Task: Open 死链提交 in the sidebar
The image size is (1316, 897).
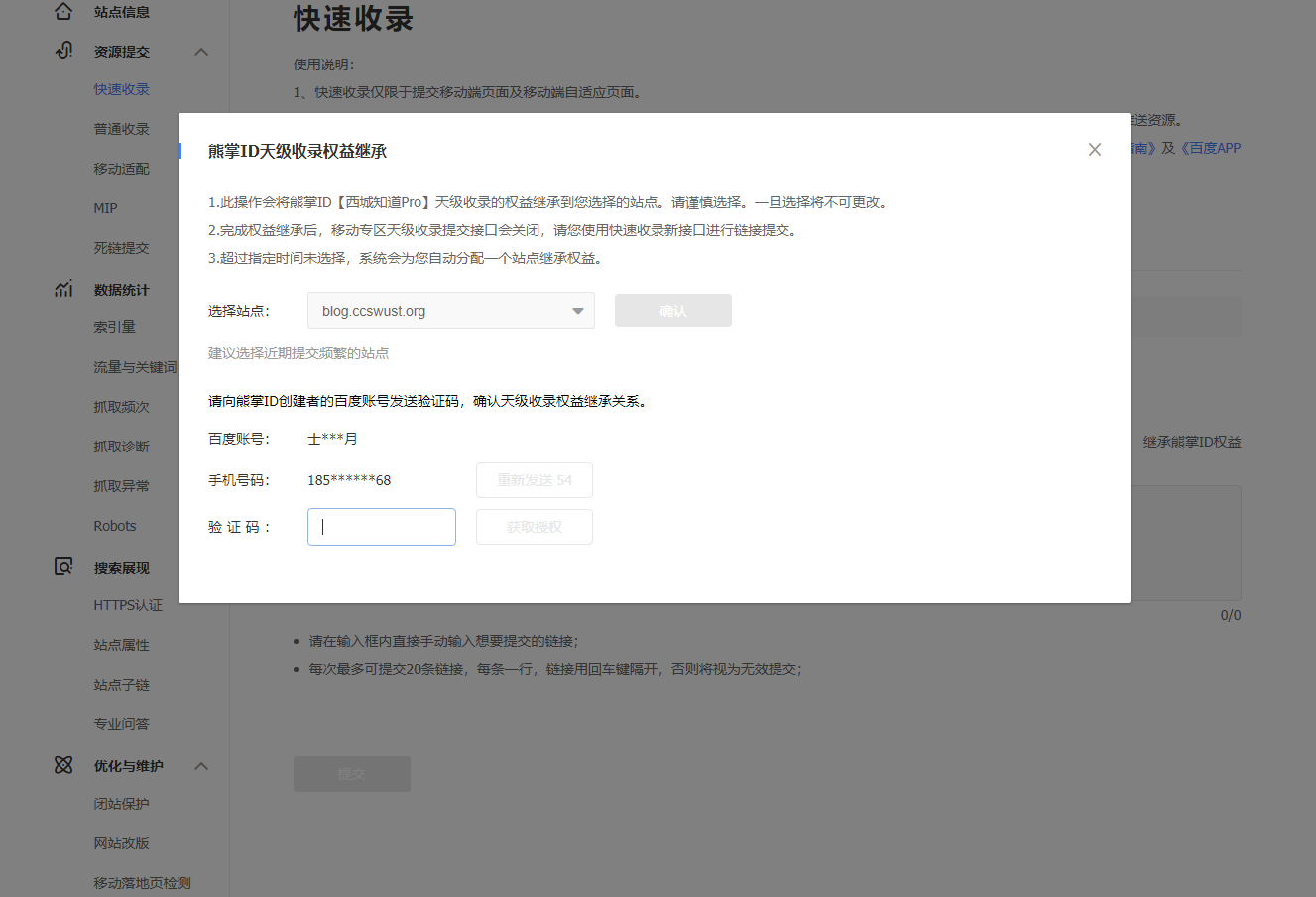Action: 122,248
